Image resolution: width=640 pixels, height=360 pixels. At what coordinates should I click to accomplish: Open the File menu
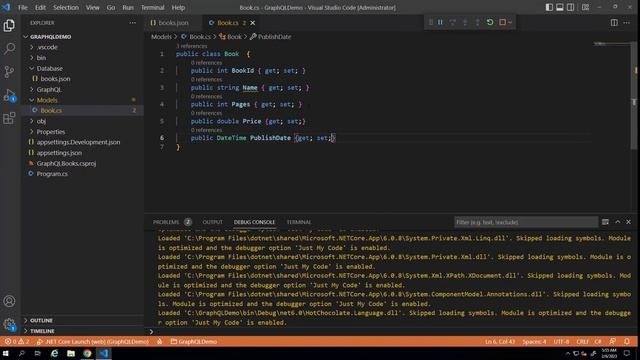(23, 7)
